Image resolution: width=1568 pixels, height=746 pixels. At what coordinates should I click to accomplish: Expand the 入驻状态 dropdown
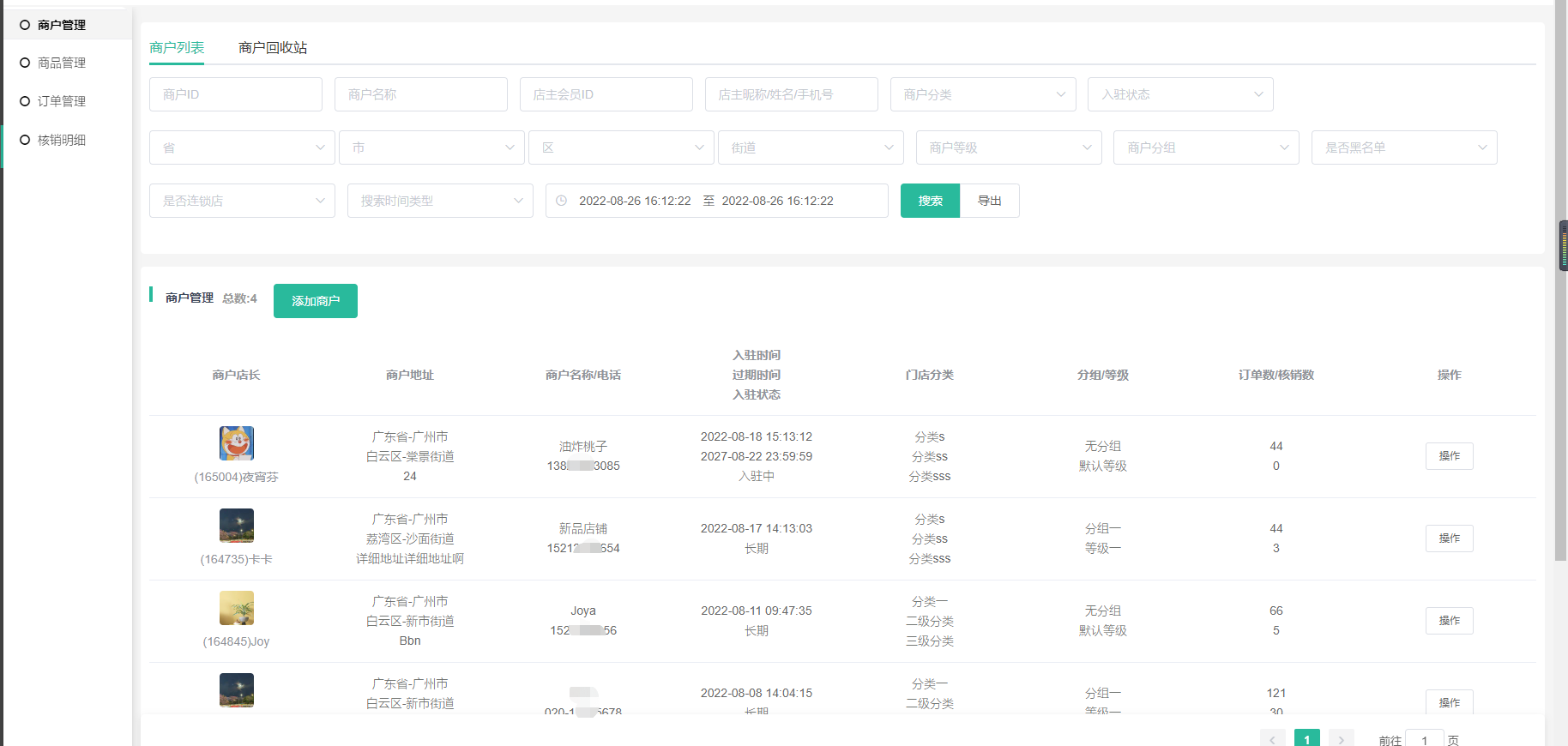1179,94
